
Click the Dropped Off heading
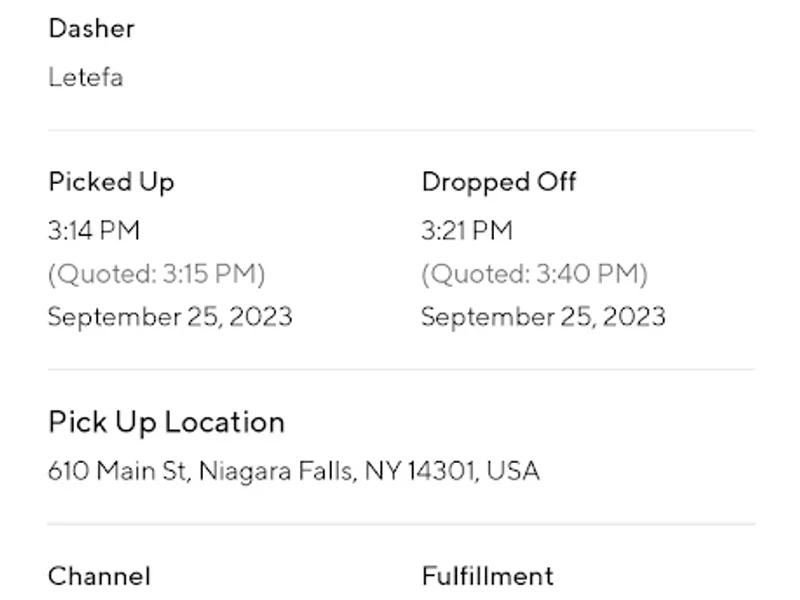(499, 182)
